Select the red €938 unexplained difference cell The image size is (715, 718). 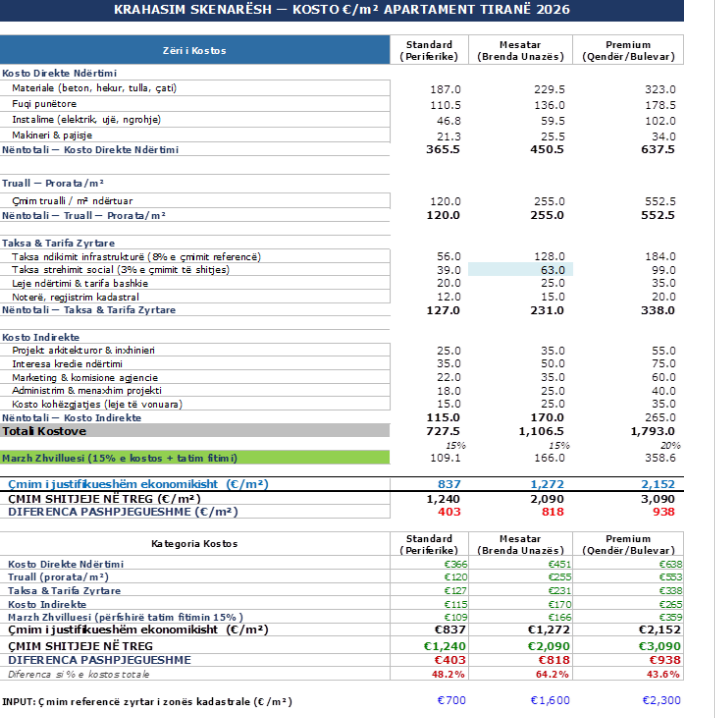628,660
